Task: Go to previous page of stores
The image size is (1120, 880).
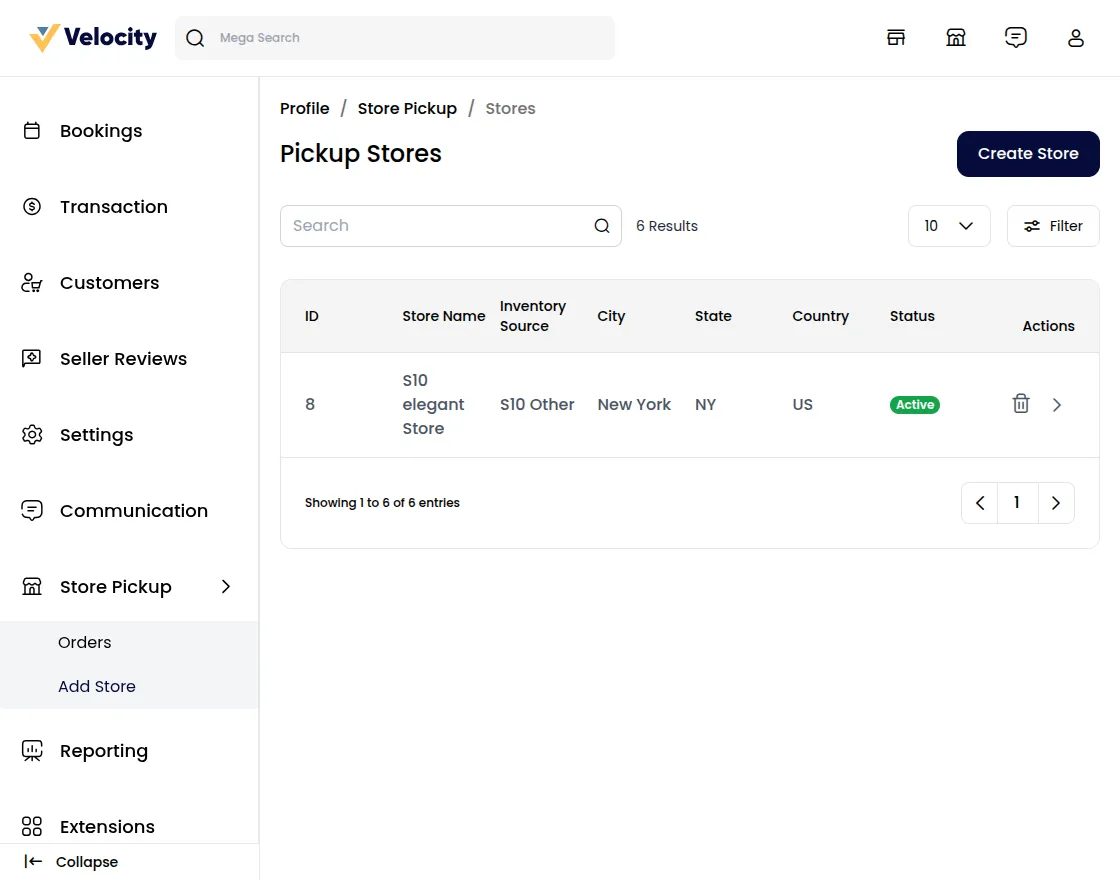Action: pyautogui.click(x=980, y=503)
